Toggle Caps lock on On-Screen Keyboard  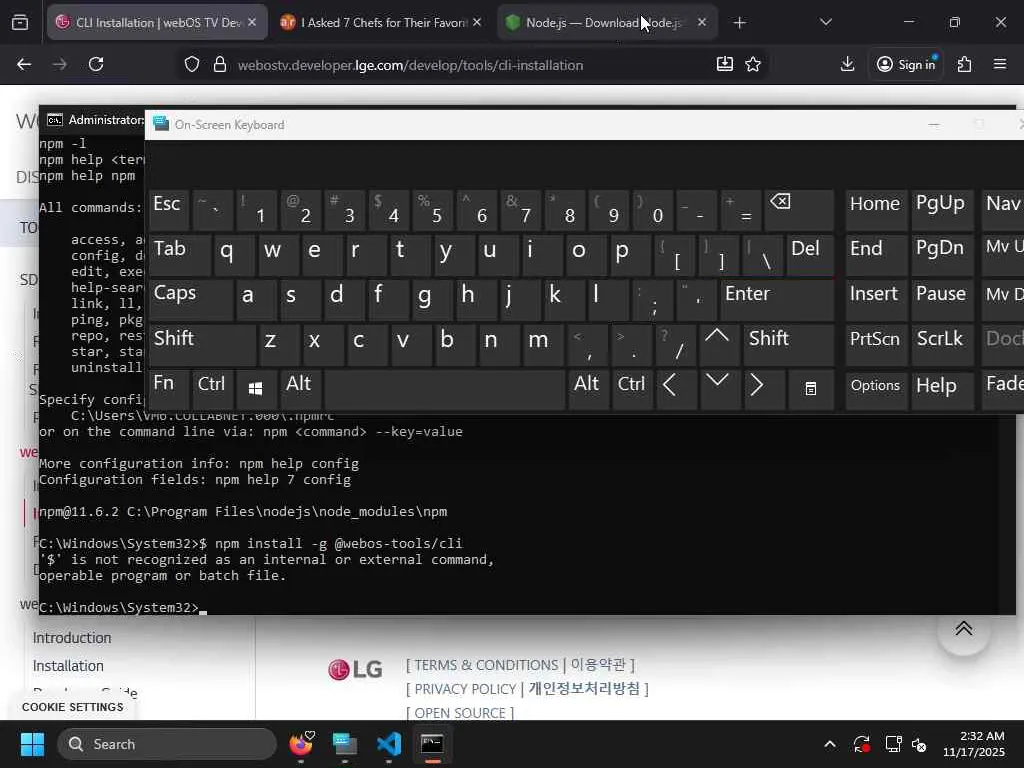(x=190, y=299)
